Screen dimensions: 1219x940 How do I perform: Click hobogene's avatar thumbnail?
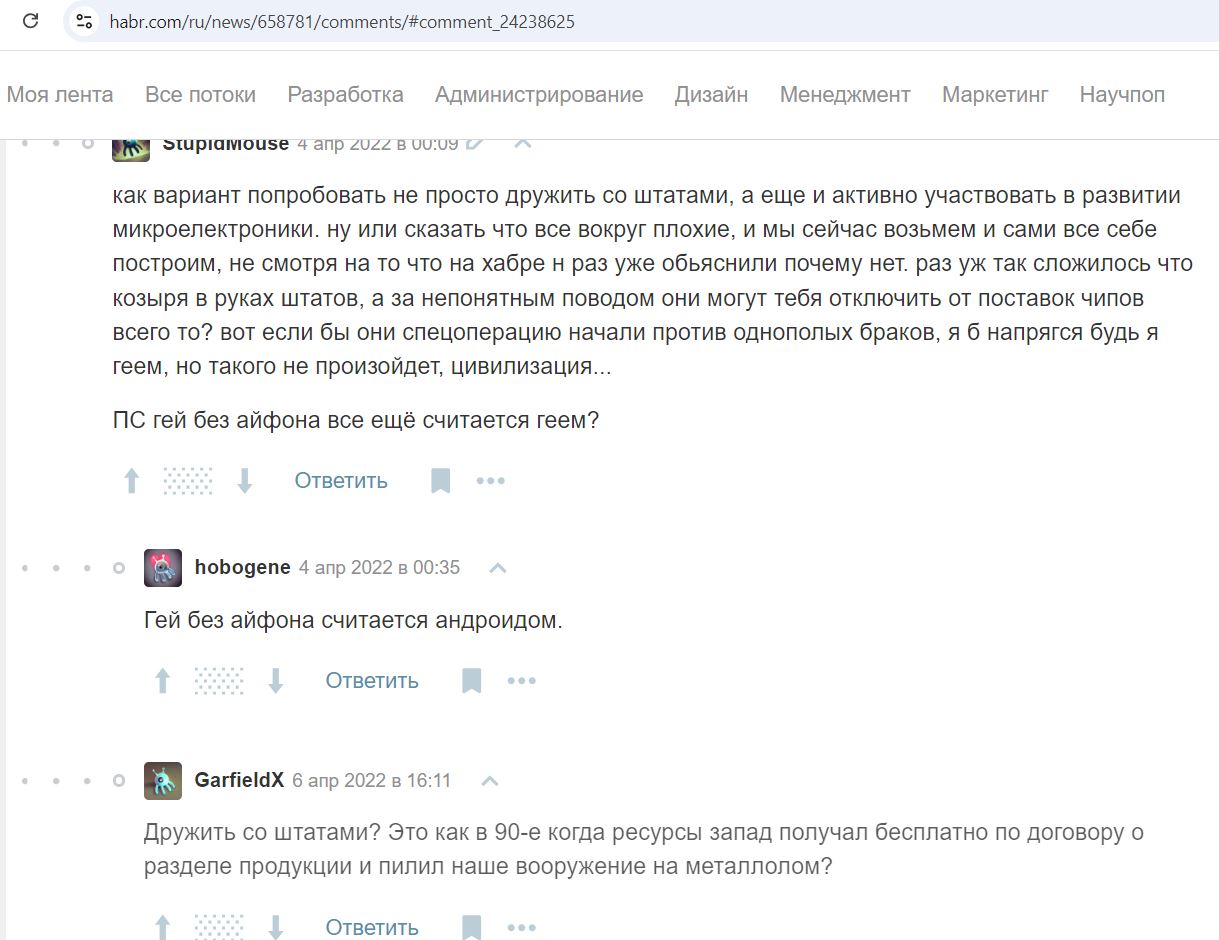click(163, 568)
